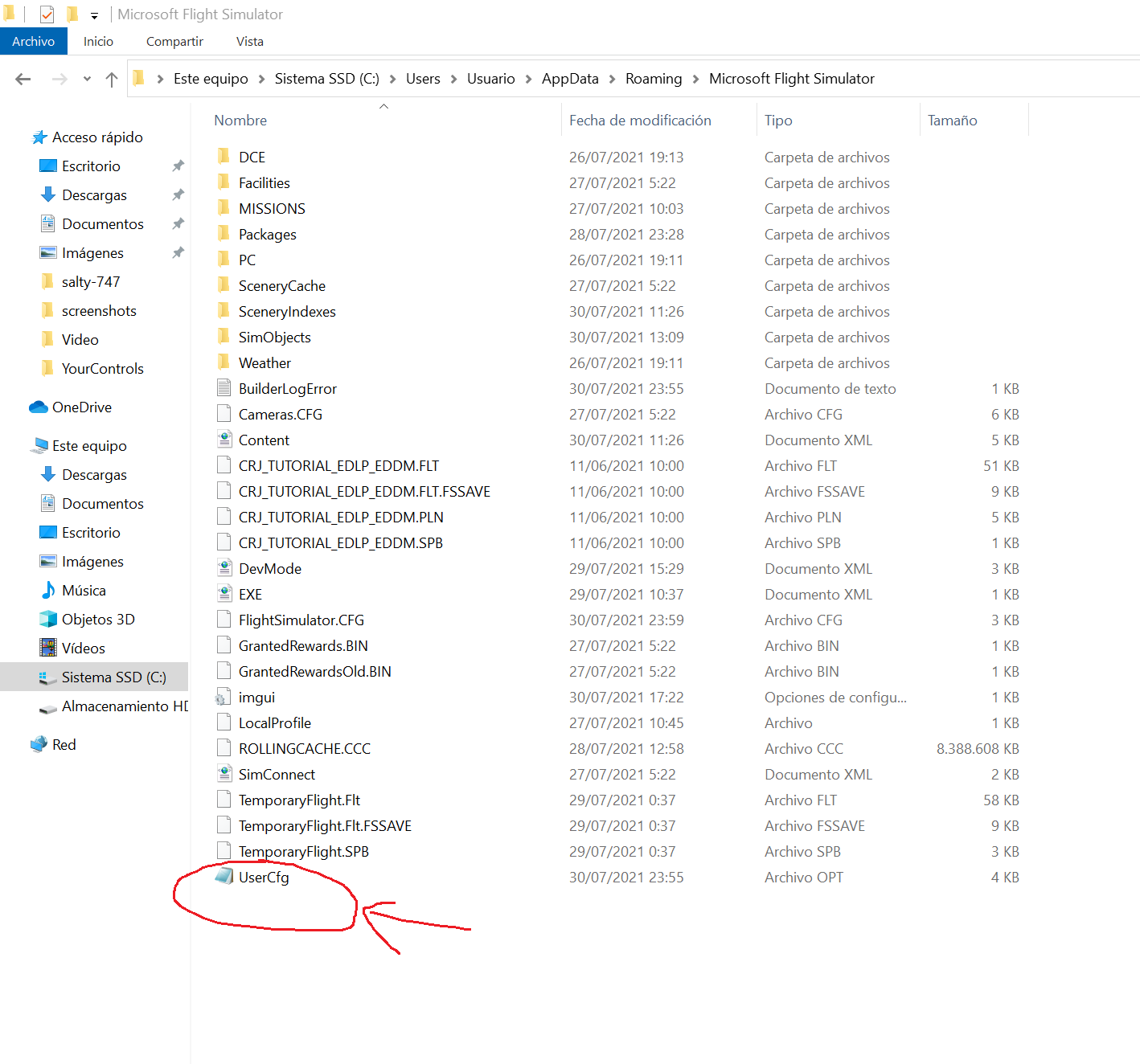Open Escritorio under Acceso rápido
Viewport: 1140px width, 1064px height.
tap(91, 166)
